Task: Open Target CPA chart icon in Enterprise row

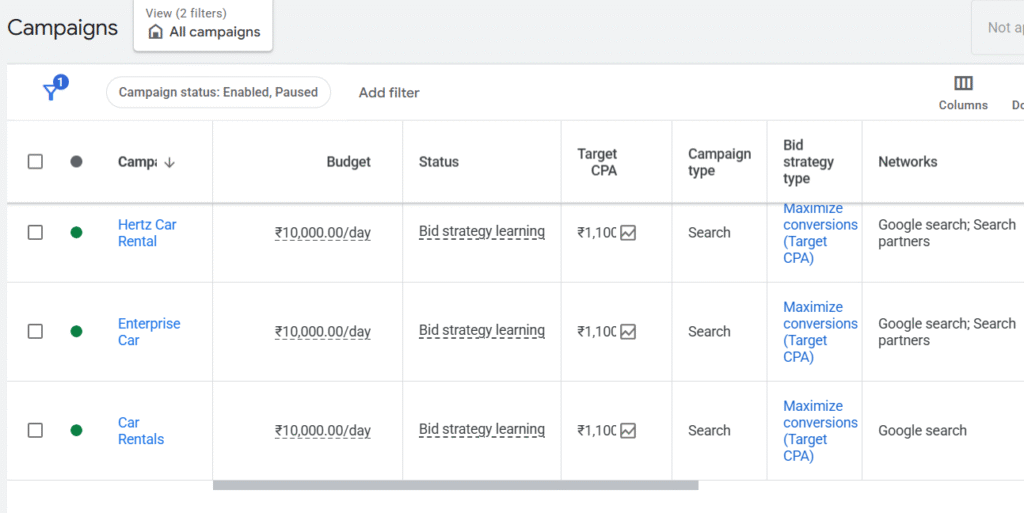Action: [x=628, y=332]
